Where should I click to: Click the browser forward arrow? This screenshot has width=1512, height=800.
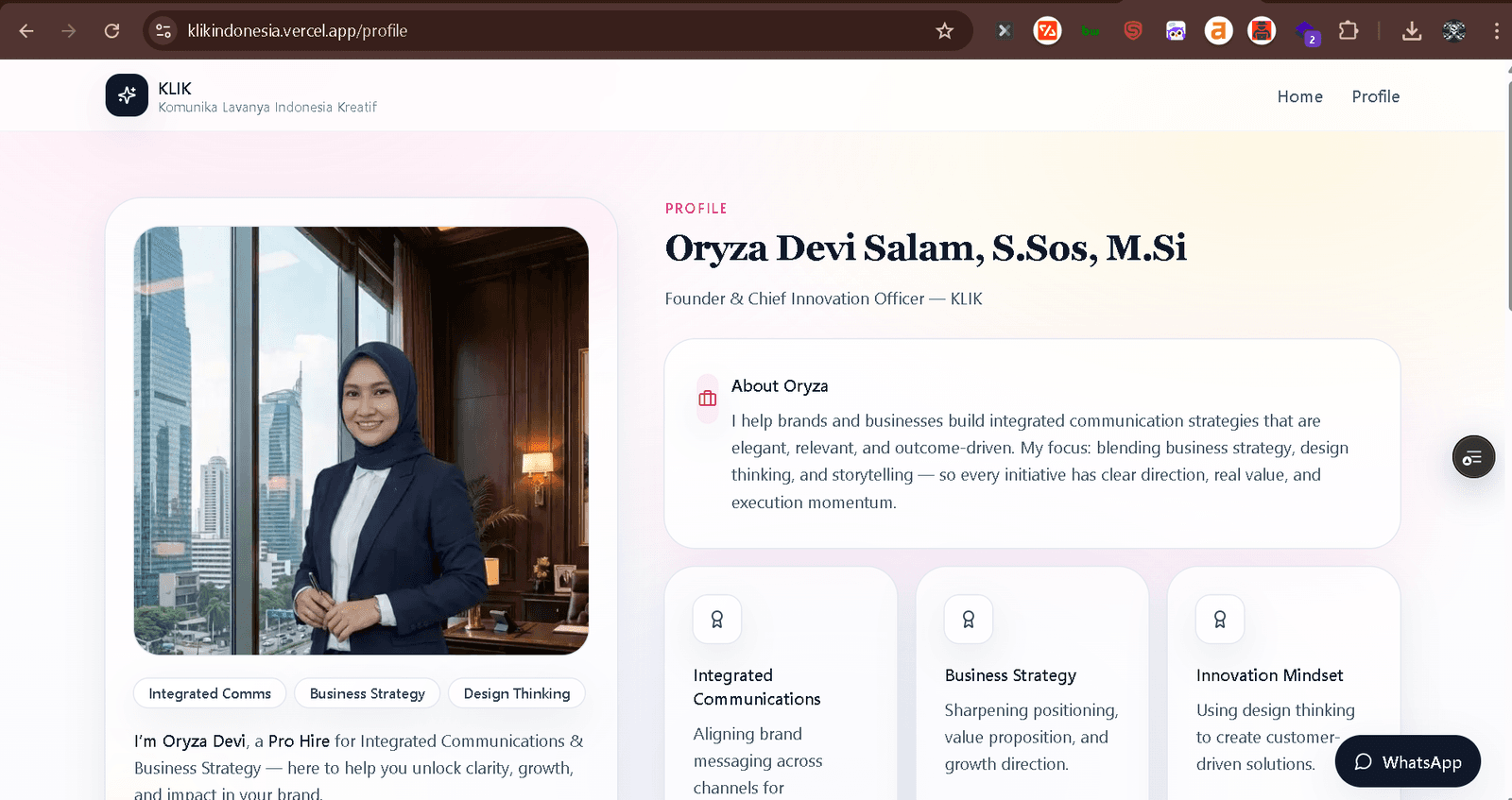coord(69,31)
